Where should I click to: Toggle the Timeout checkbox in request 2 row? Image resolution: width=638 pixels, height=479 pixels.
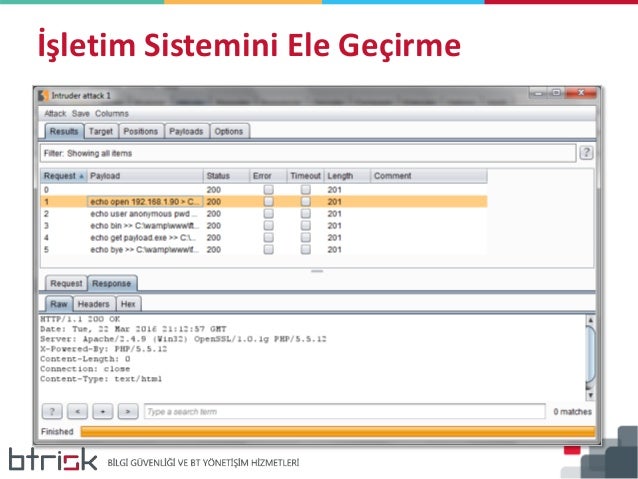point(306,214)
